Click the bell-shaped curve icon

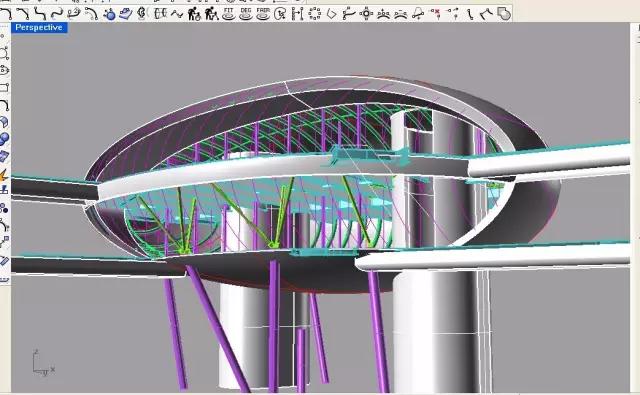coord(418,14)
